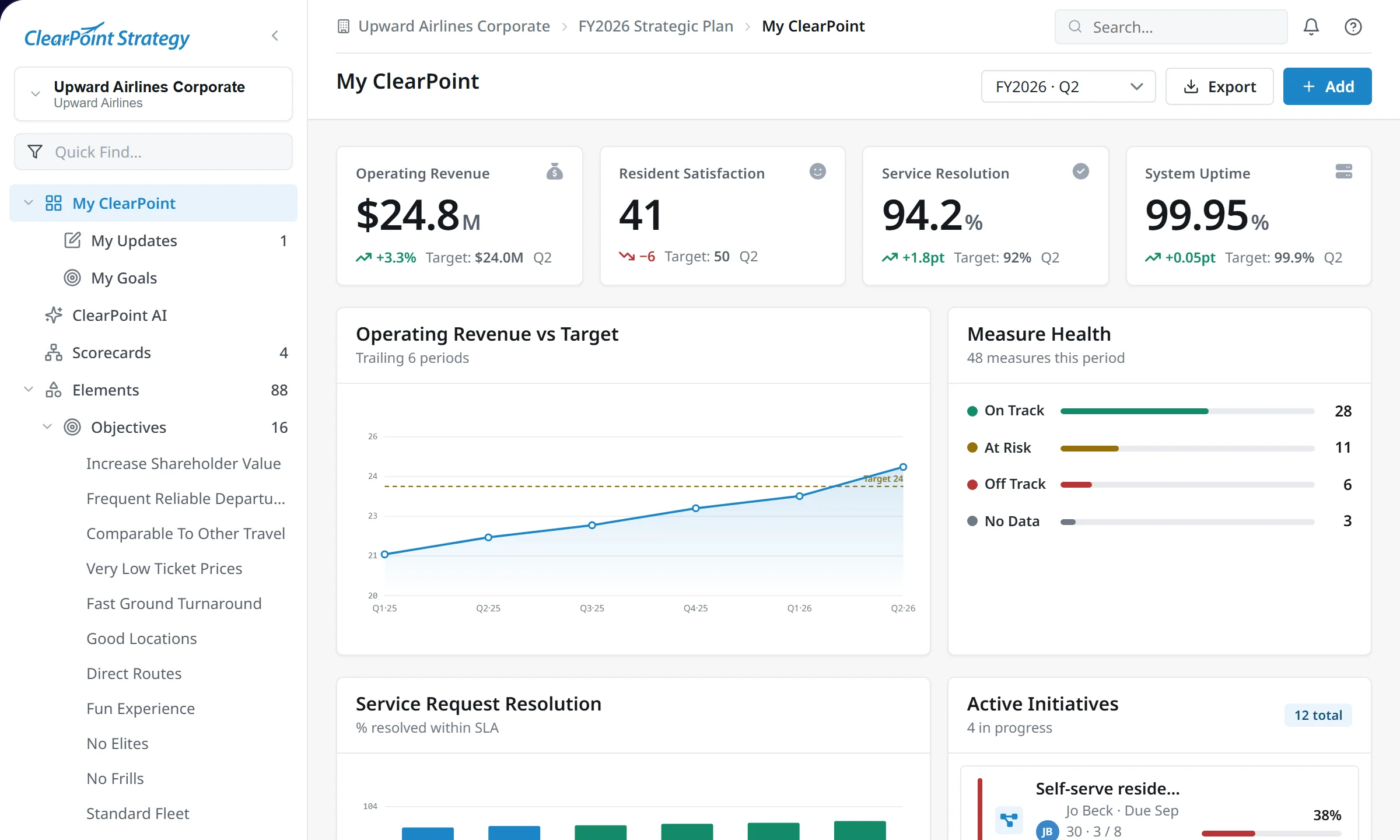Go to Upward Airlines Corporate breadcrumb
Screen dimensions: 1400x840
tap(454, 26)
